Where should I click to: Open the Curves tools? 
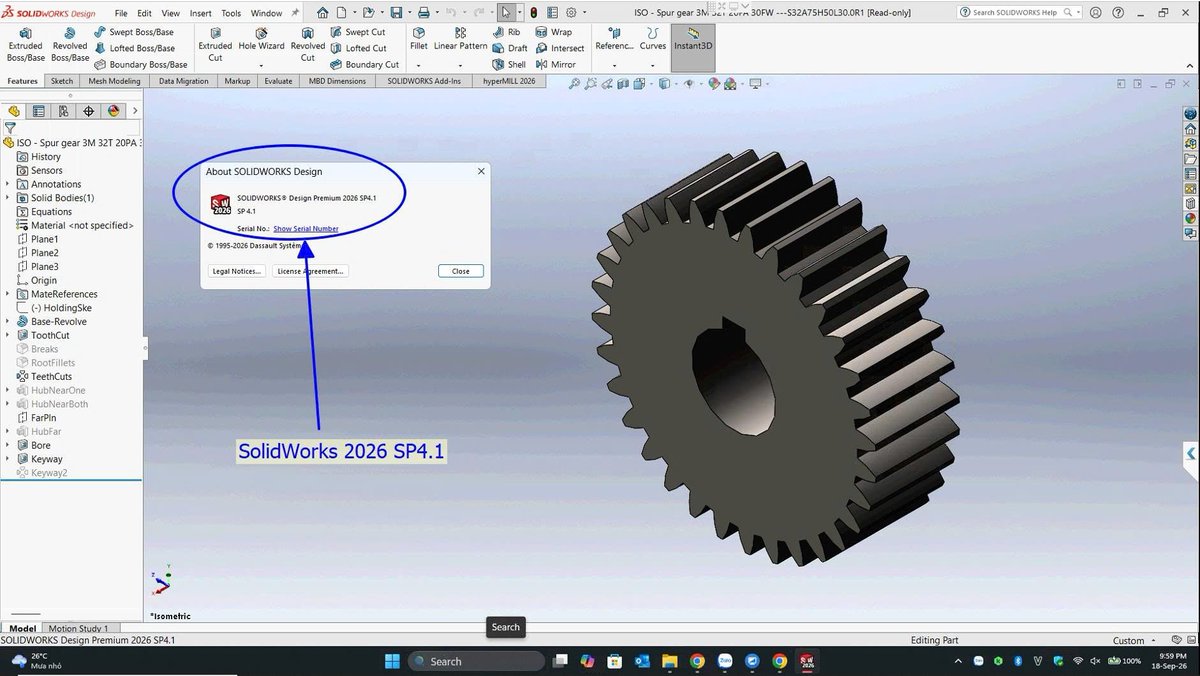click(x=653, y=40)
